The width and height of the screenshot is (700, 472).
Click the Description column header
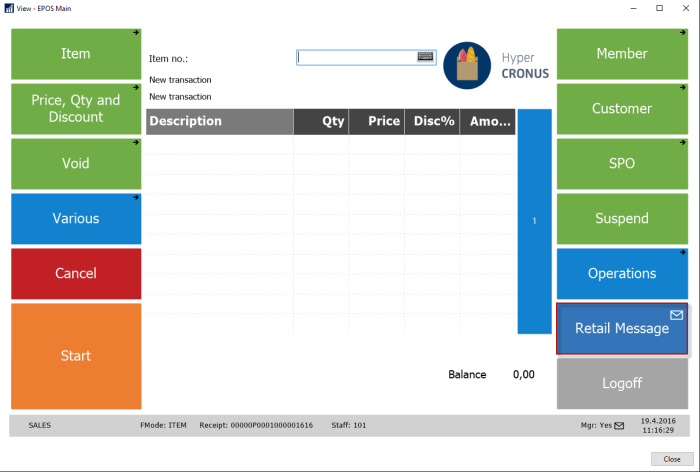[x=219, y=121]
